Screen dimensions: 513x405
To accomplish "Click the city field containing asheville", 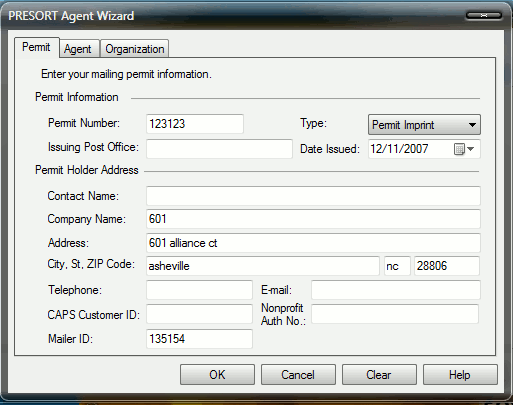I will pyautogui.click(x=262, y=266).
